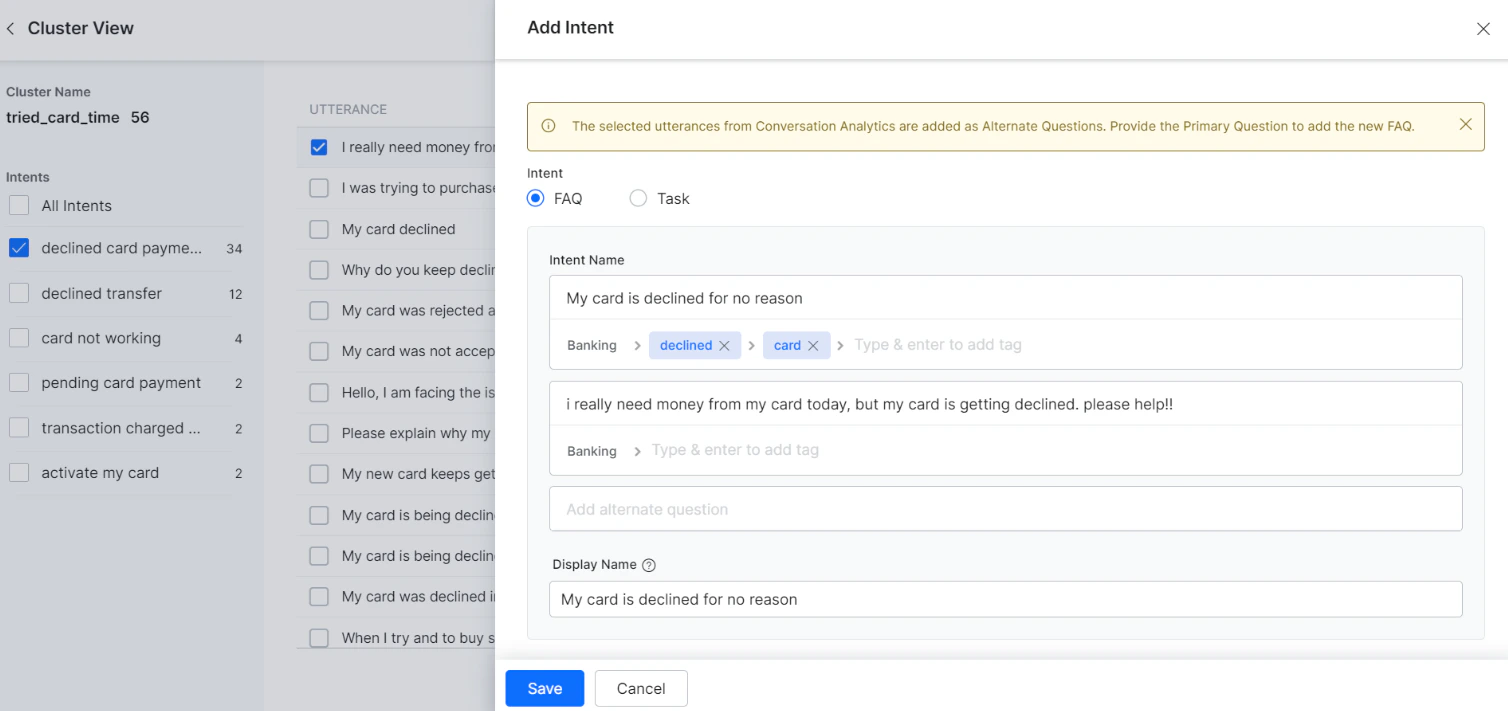Image resolution: width=1508 pixels, height=711 pixels.
Task: Check the declined transfer intent
Action: coord(17,292)
